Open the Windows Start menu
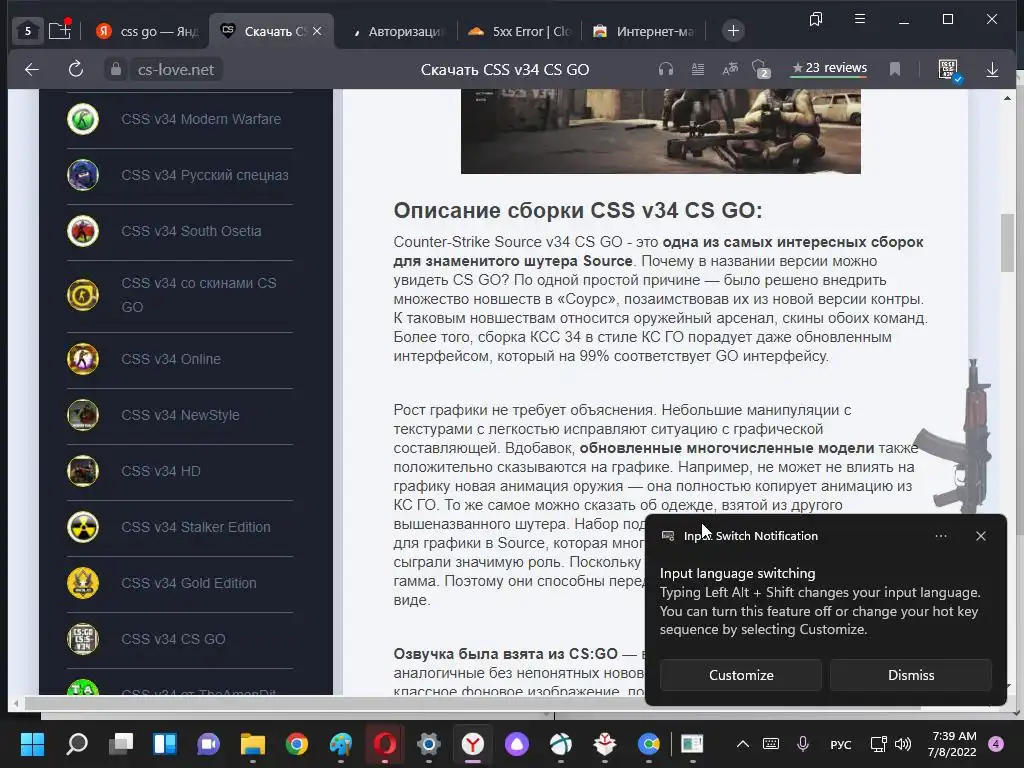The height and width of the screenshot is (768, 1024). point(32,744)
